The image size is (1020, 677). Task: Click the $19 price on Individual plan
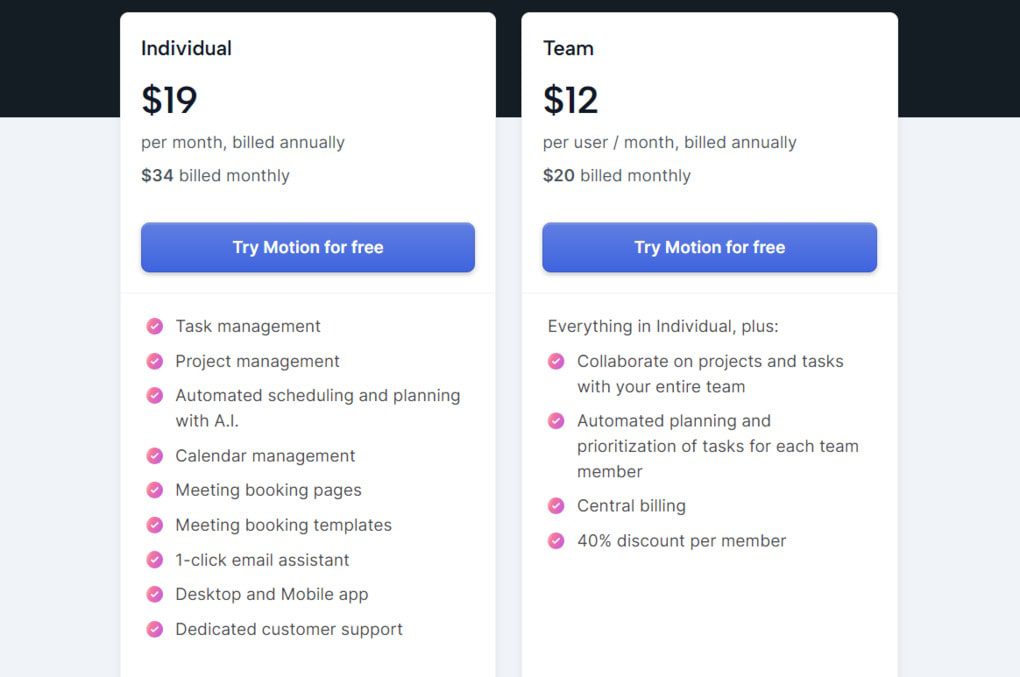coord(169,99)
